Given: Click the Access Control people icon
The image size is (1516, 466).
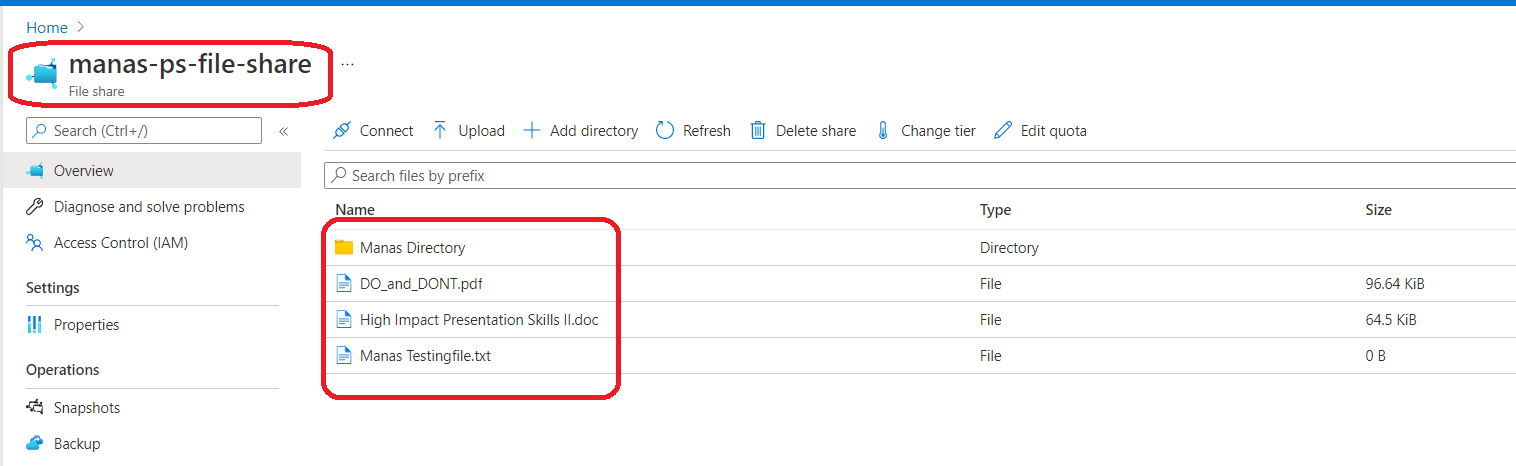Looking at the screenshot, I should click(x=35, y=243).
